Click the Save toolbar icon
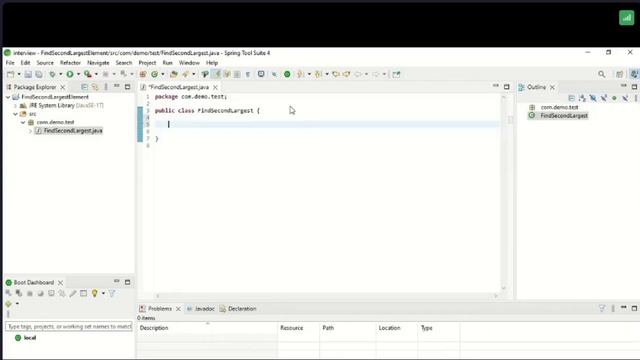This screenshot has width=640, height=360. (28, 74)
